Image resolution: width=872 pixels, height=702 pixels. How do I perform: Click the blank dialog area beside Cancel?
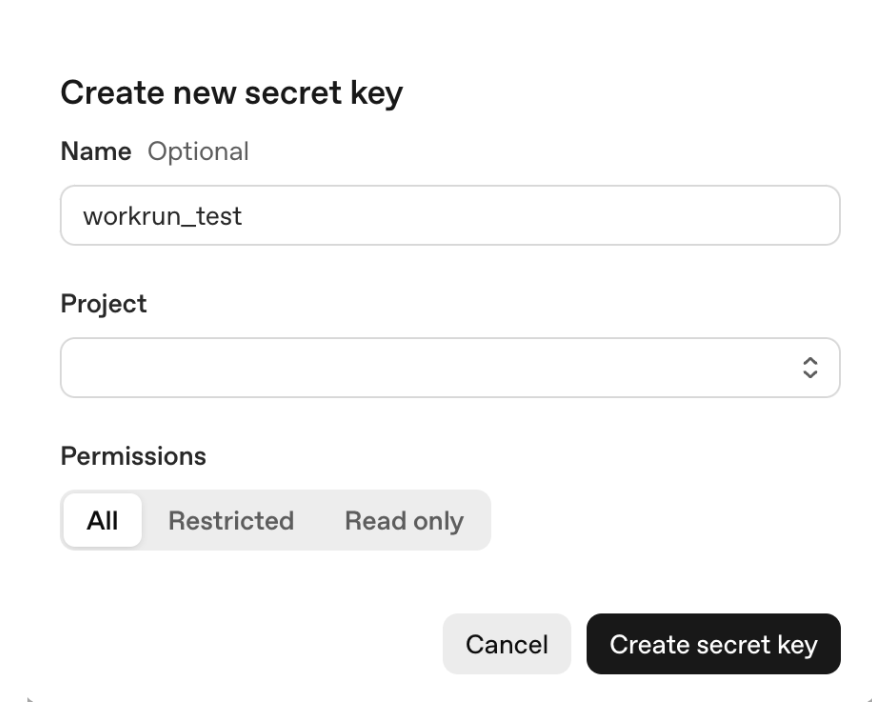(x=250, y=644)
